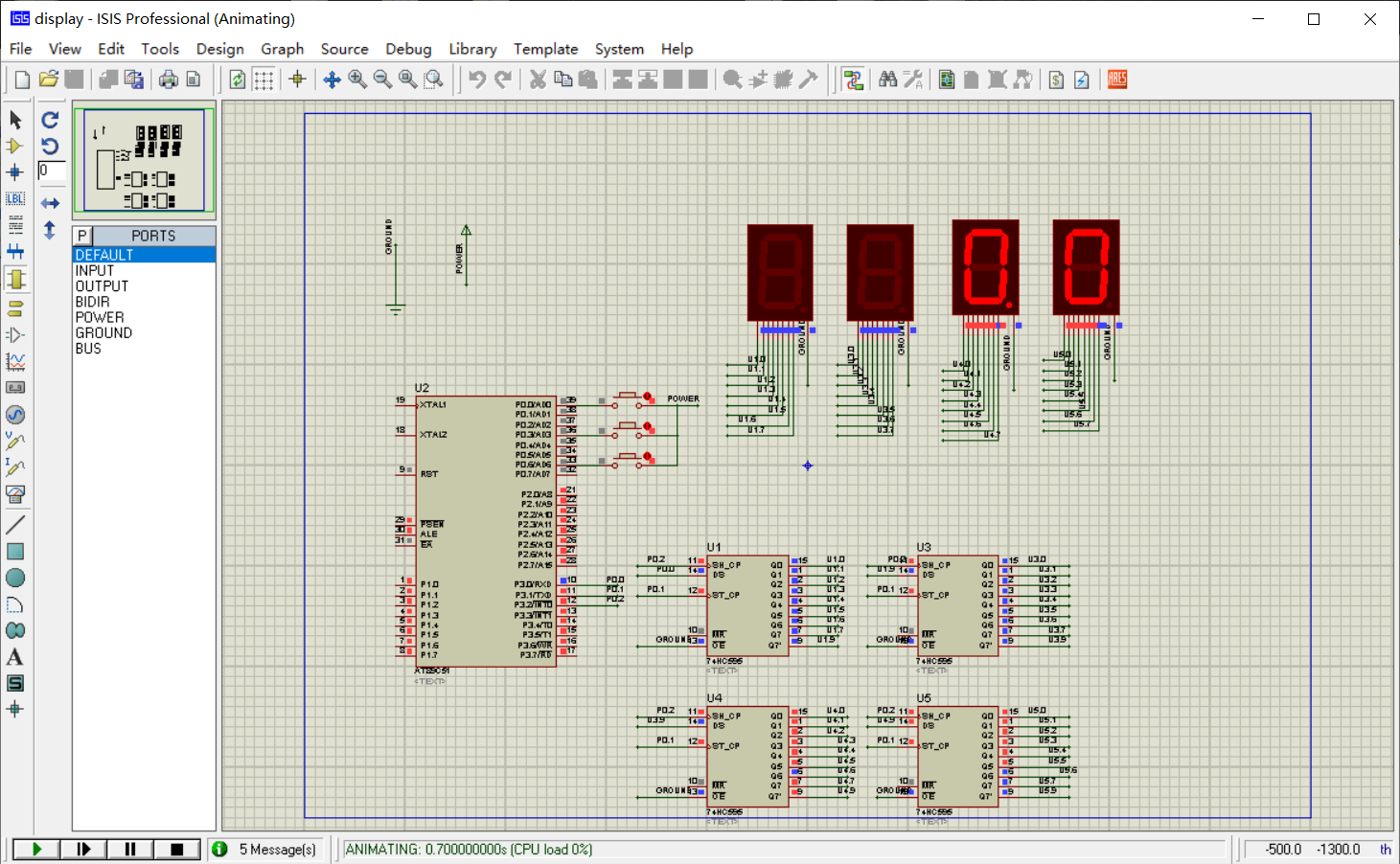Toggle the grid display button
This screenshot has height=864, width=1400.
tap(264, 80)
